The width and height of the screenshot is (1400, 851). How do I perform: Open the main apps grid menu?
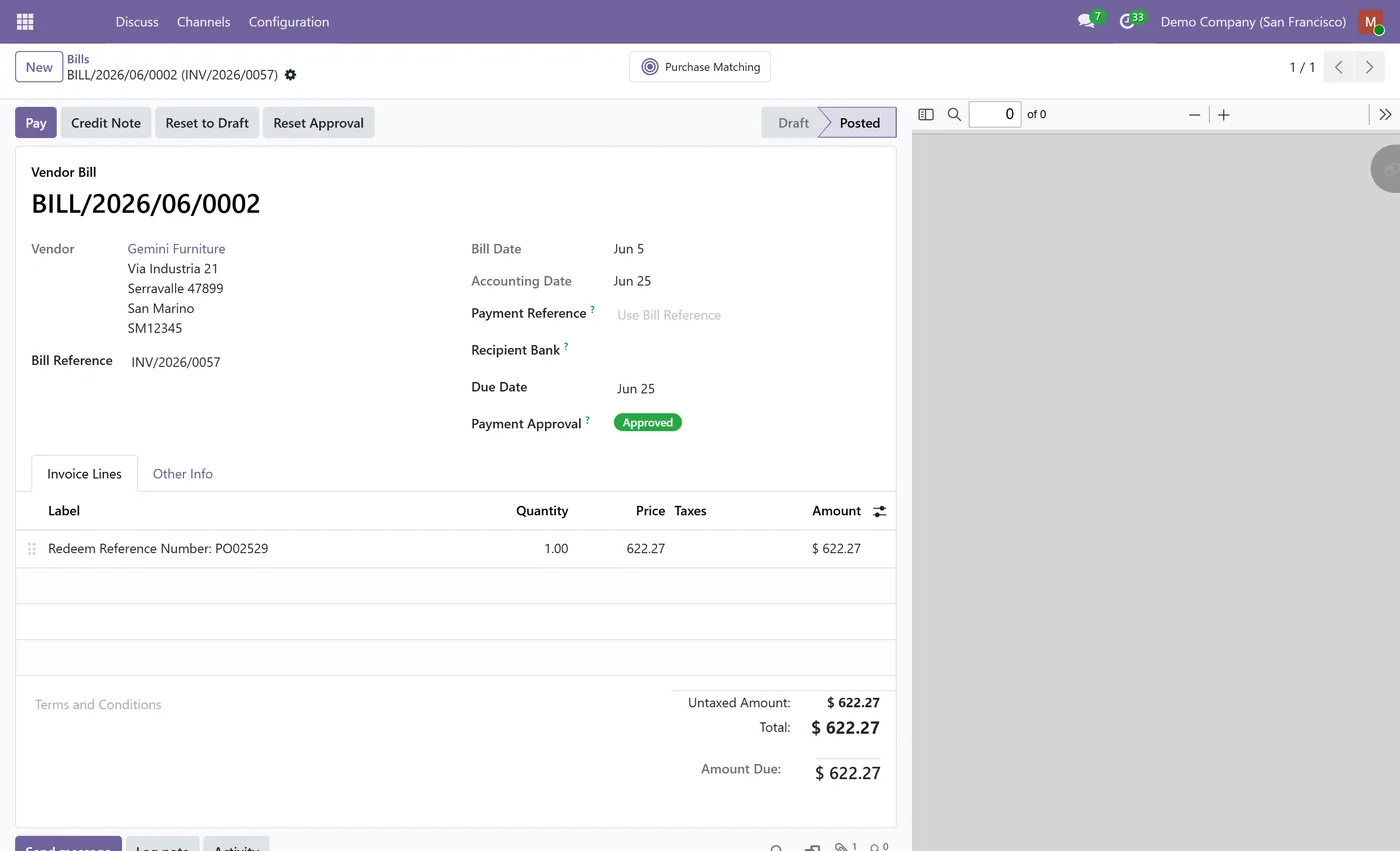pyautogui.click(x=25, y=21)
